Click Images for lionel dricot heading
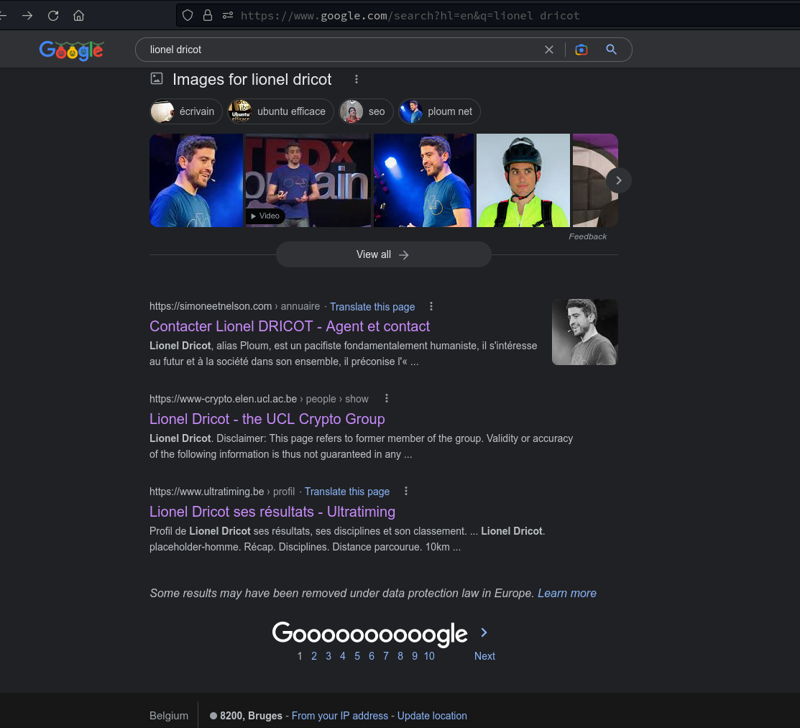The height and width of the screenshot is (728, 800). point(252,80)
